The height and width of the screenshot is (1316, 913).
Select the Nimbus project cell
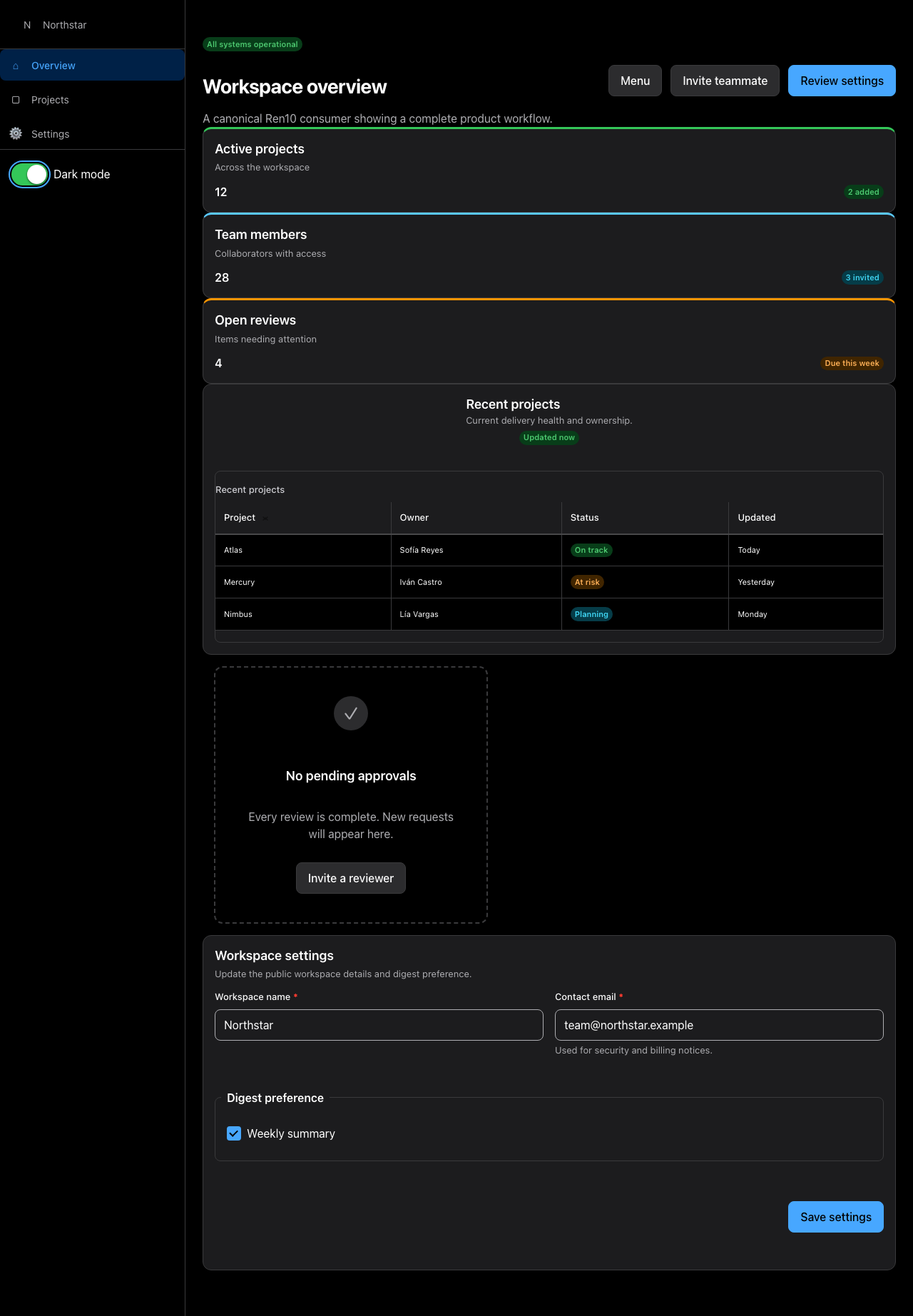303,614
